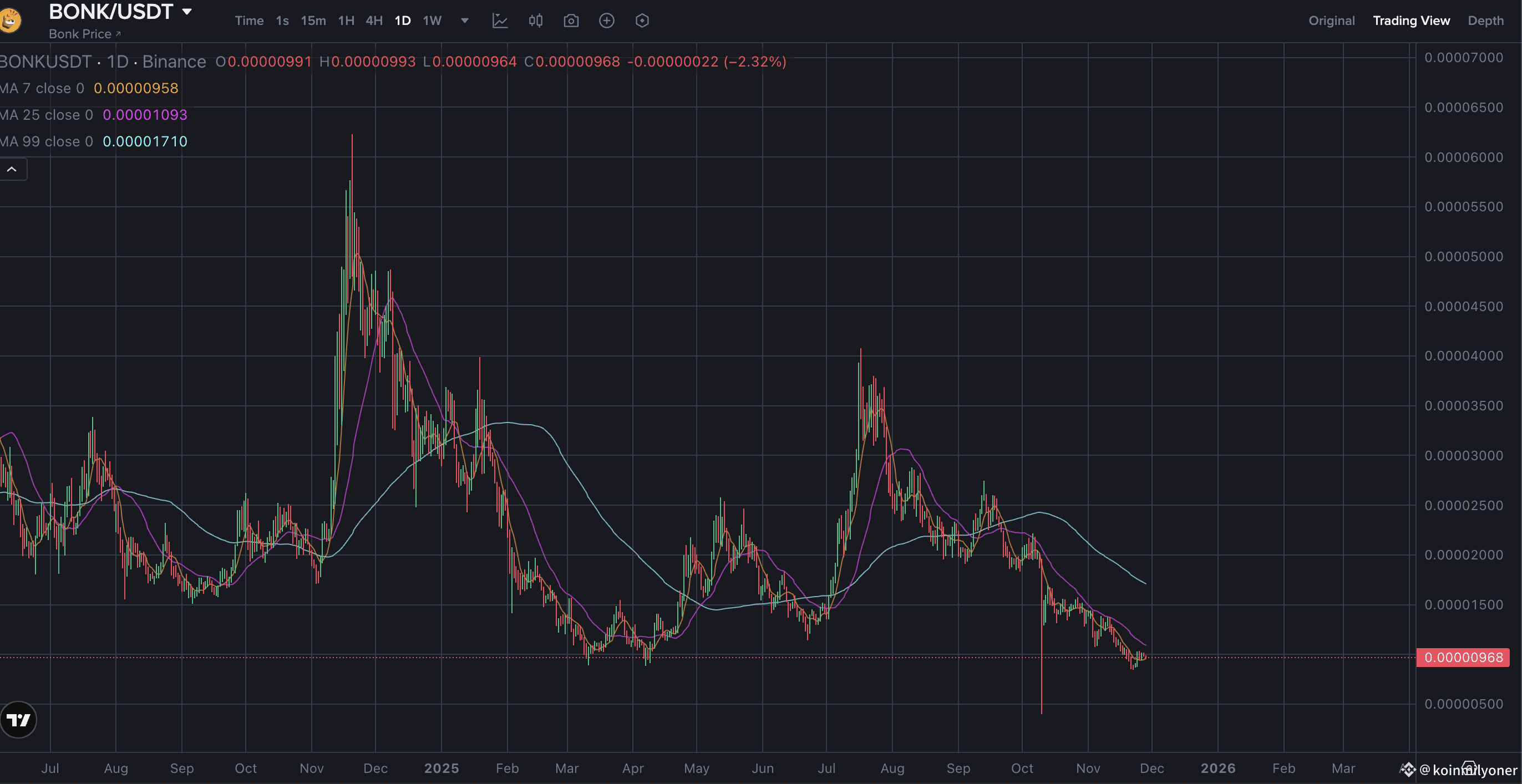Collapse the MA indicator legend
This screenshot has height=784, width=1522.
pos(12,170)
